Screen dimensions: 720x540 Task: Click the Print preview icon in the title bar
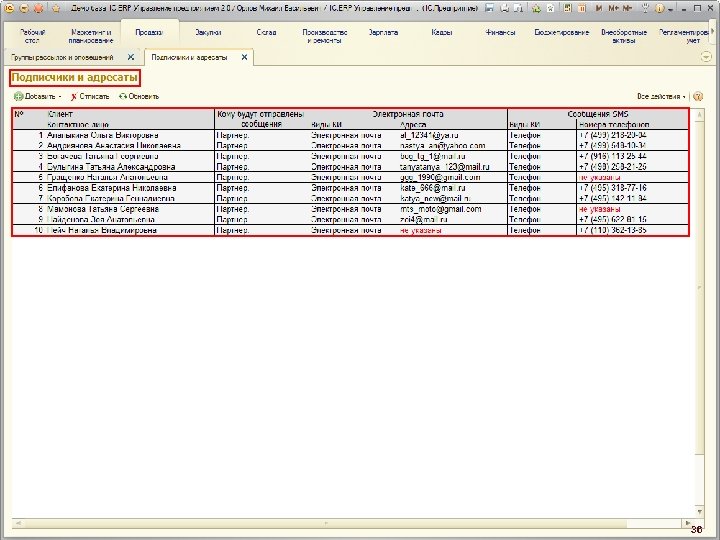click(518, 8)
